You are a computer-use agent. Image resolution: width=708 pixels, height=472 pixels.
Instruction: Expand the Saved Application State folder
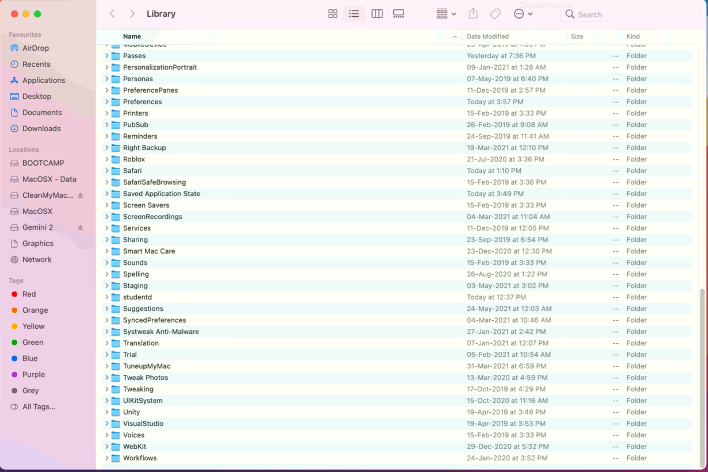tap(107, 194)
